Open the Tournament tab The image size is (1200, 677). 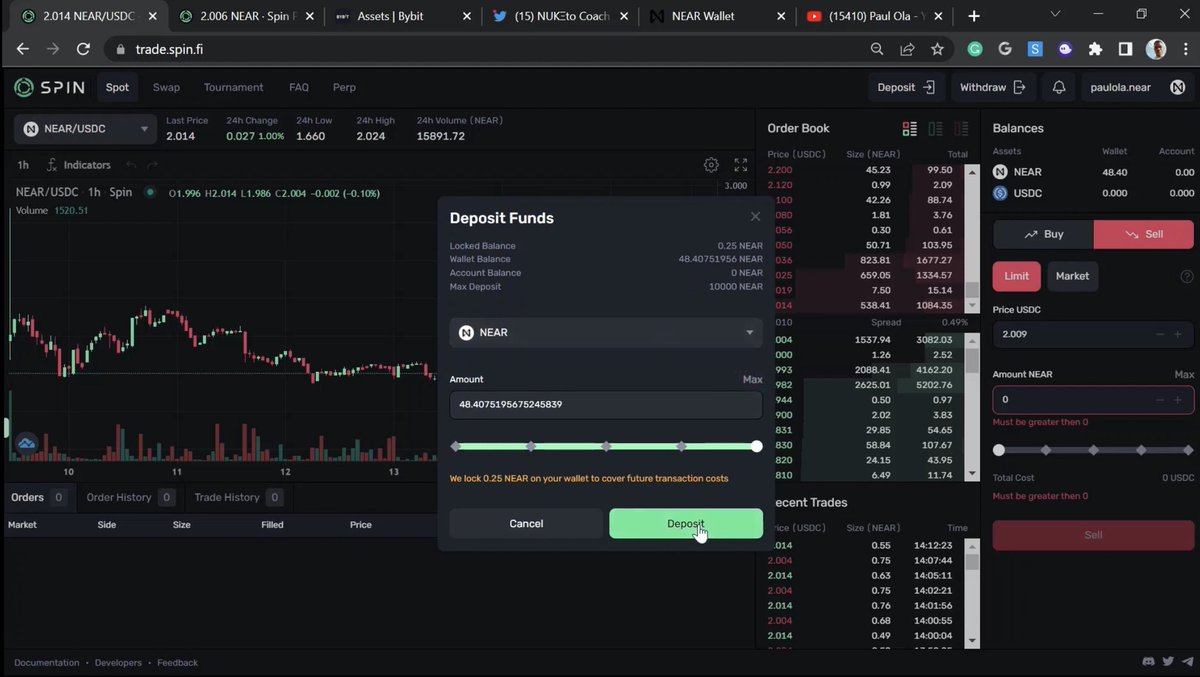click(x=234, y=87)
